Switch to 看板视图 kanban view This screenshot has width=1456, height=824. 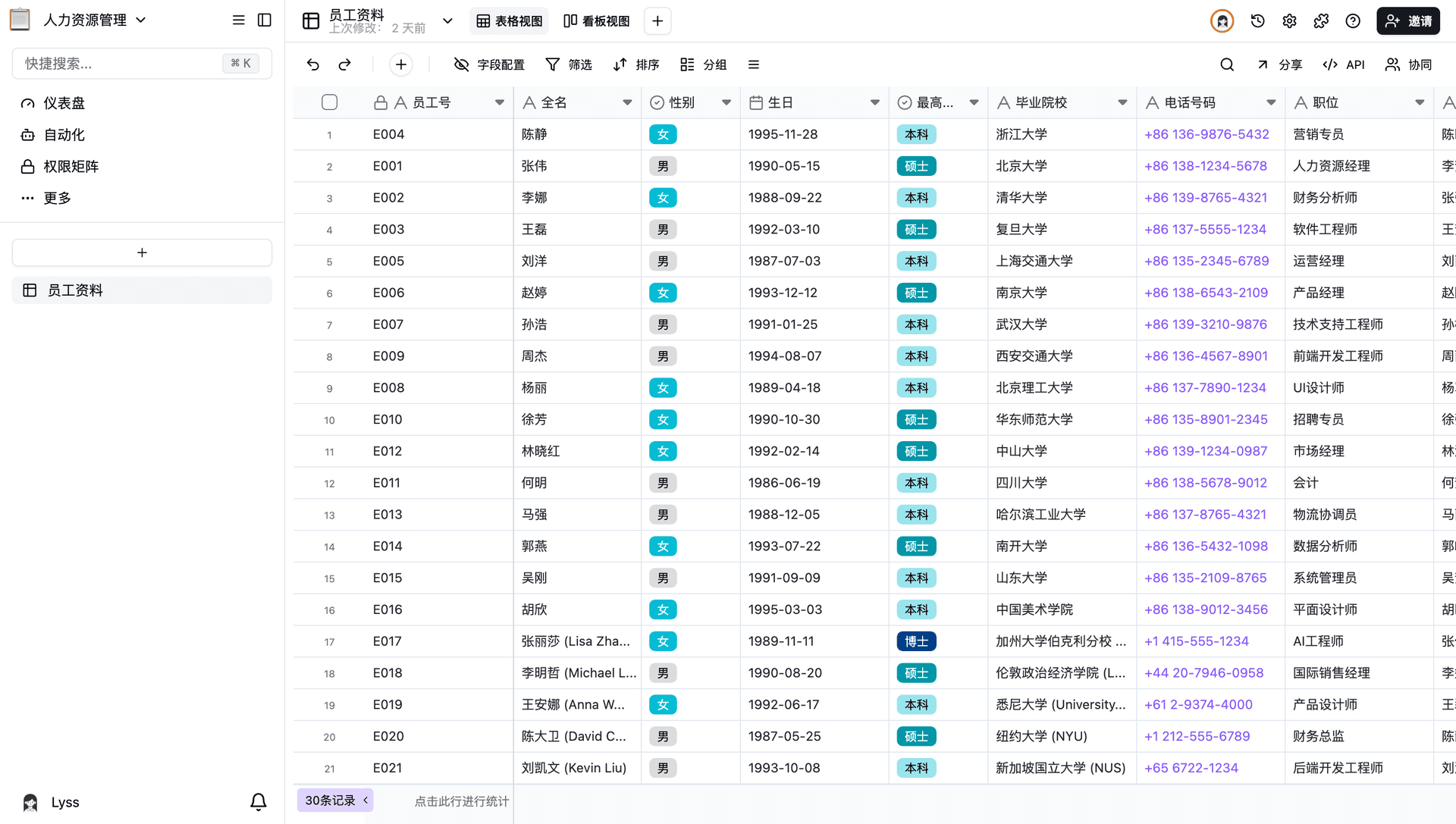pyautogui.click(x=596, y=20)
